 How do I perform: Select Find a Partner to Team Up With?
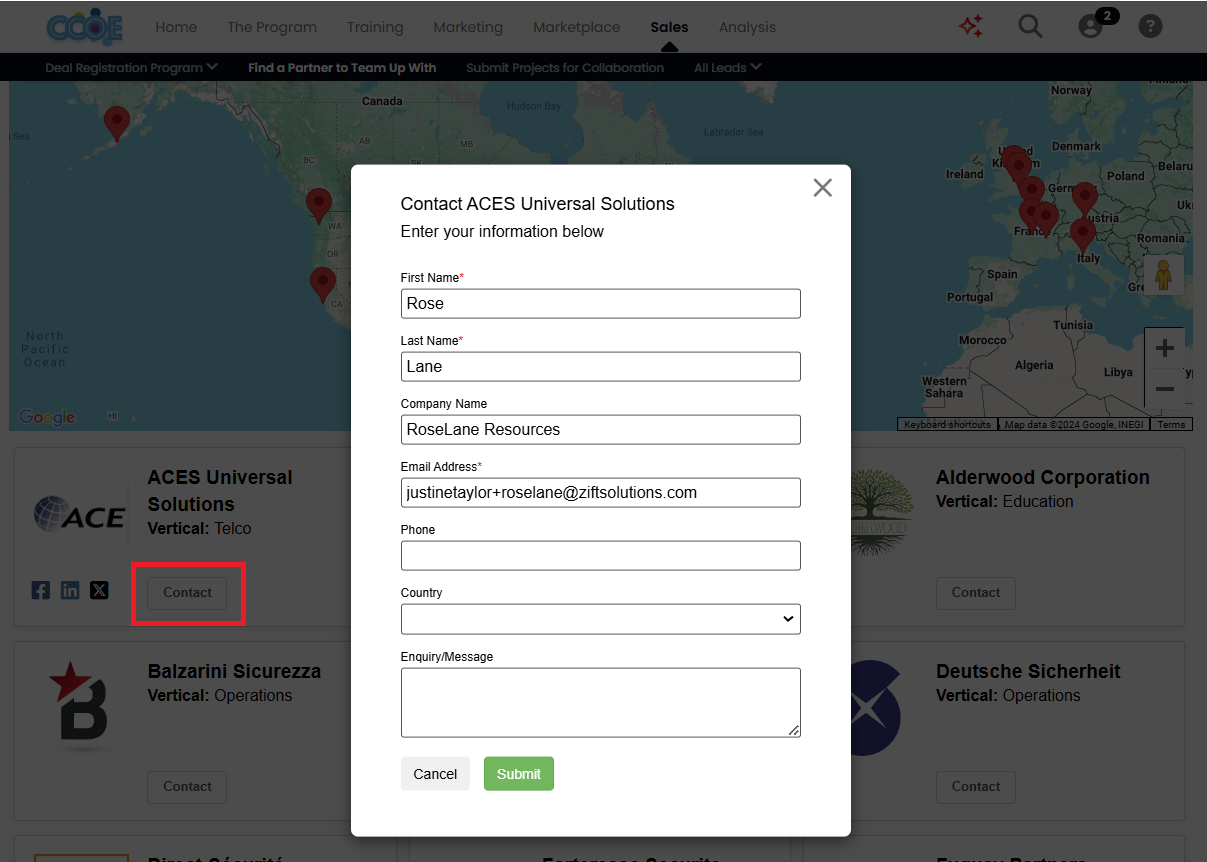point(342,68)
